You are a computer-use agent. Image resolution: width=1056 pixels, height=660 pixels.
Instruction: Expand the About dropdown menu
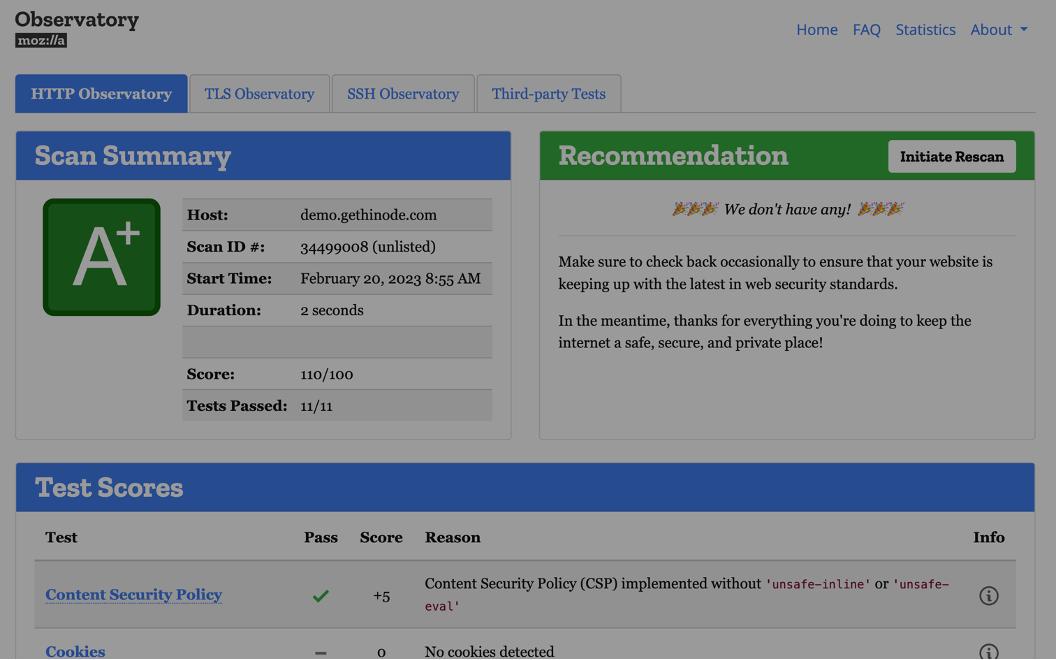(998, 30)
